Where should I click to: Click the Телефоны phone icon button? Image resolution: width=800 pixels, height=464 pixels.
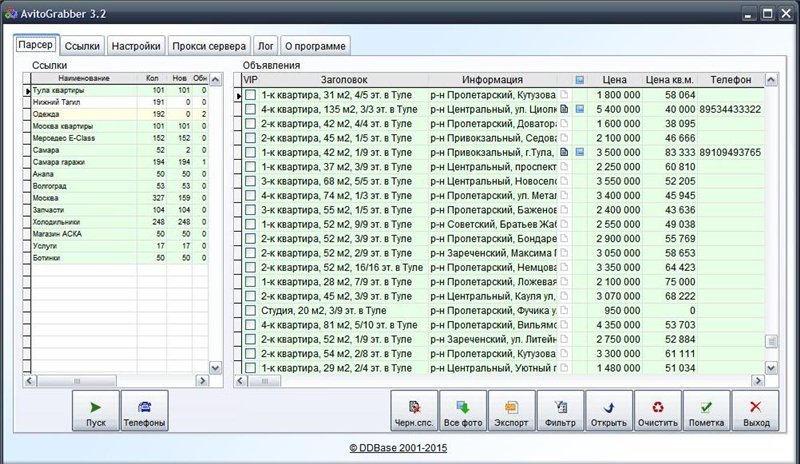point(145,411)
